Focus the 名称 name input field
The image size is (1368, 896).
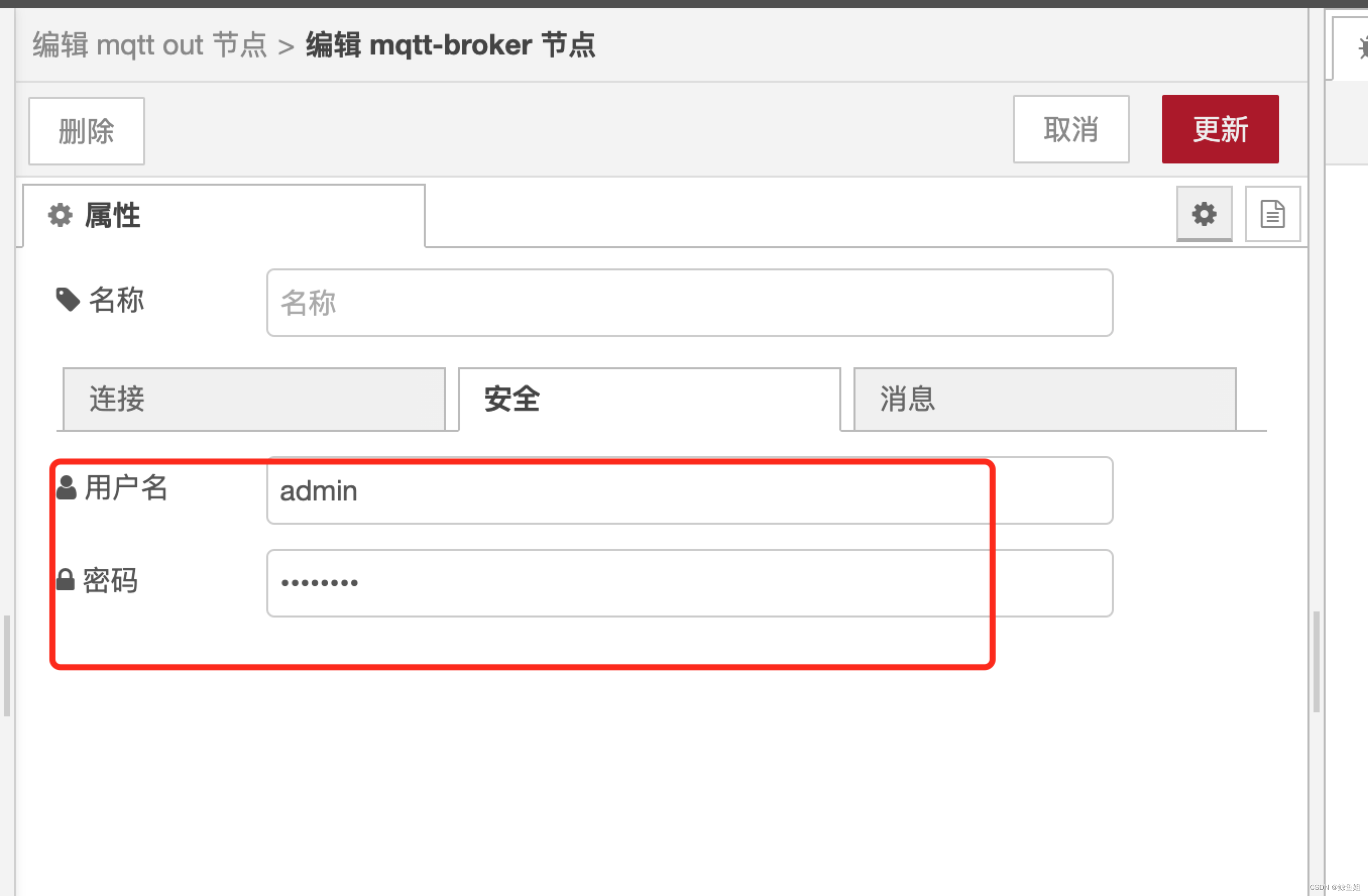click(689, 302)
